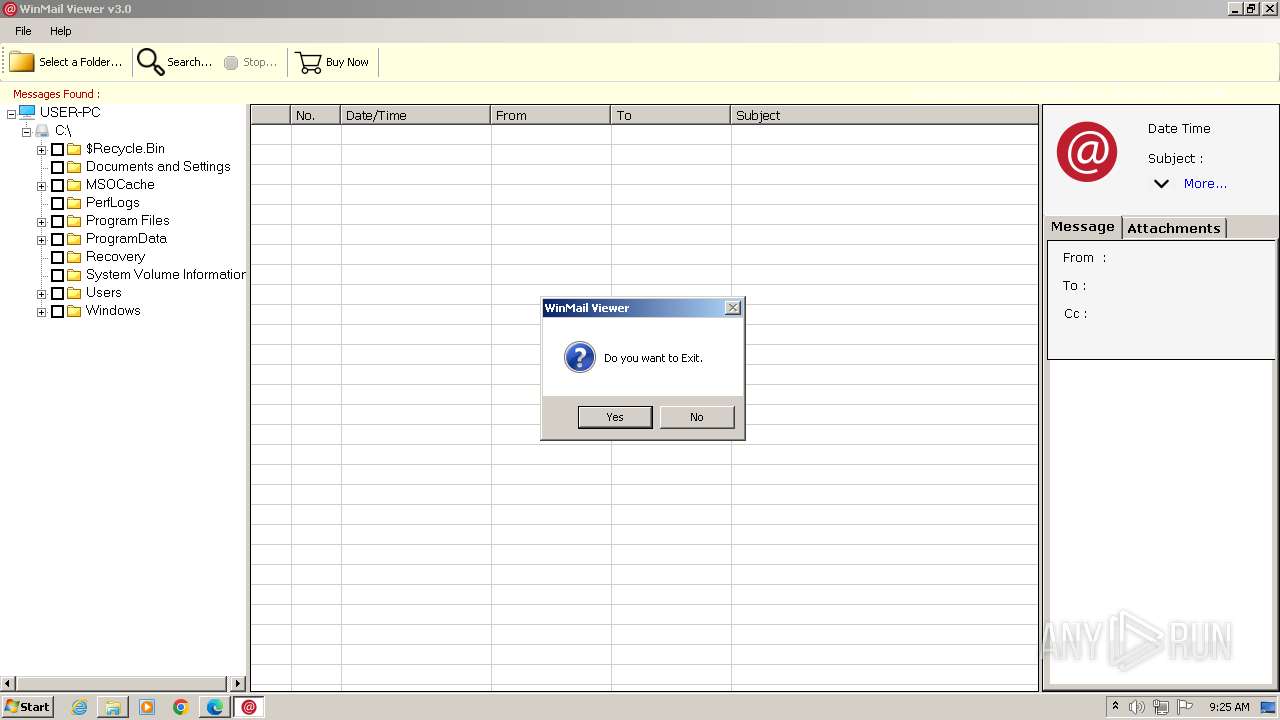Screen dimensions: 1280x720
Task: Open the Help menu
Action: 61,31
